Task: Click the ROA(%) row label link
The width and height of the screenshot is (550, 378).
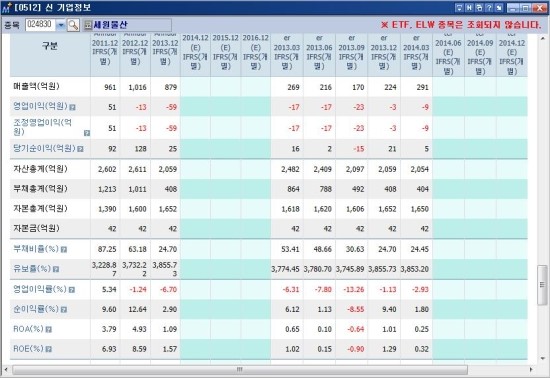Action: [28, 329]
